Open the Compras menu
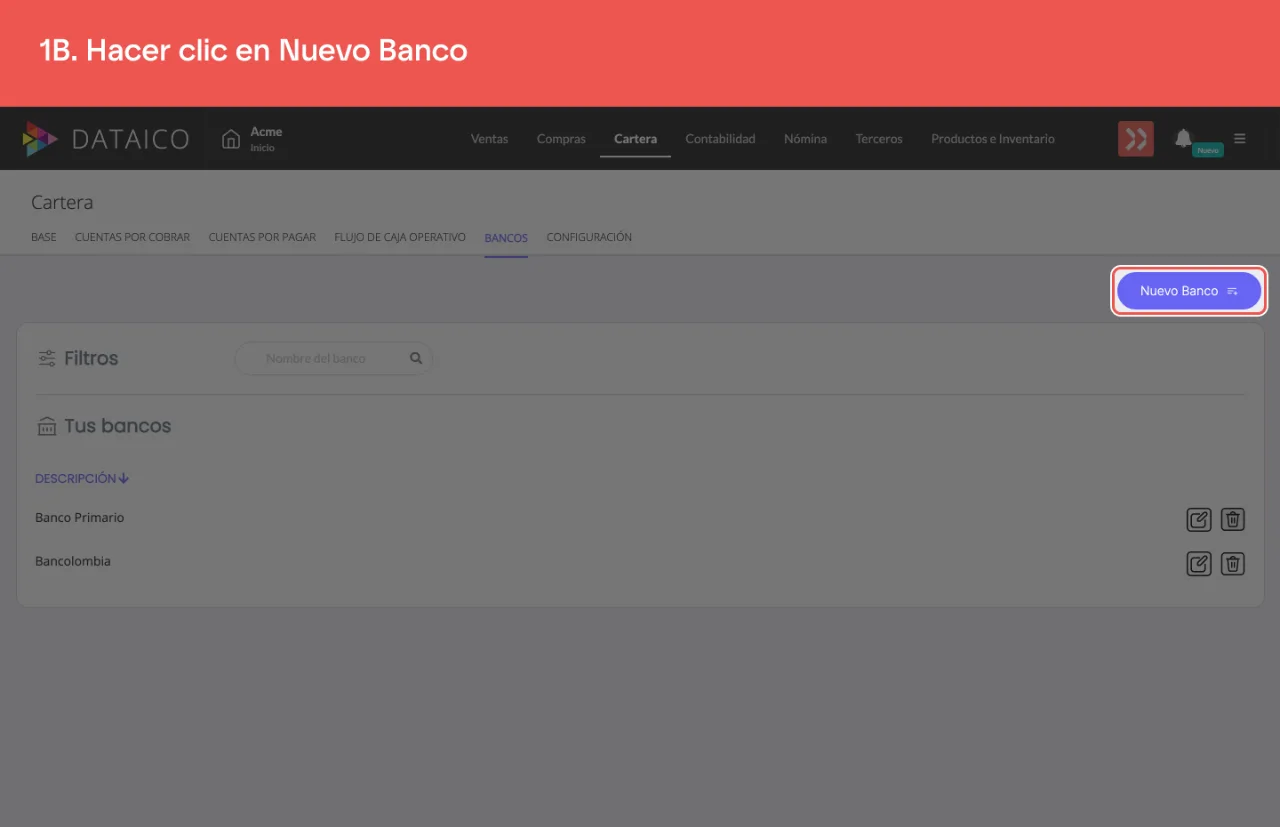 (x=561, y=139)
